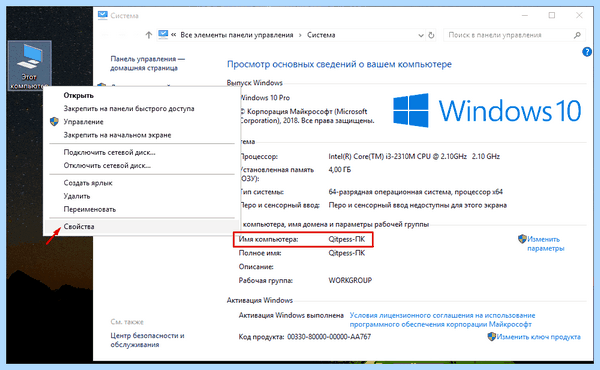Open 'Центр безопасности и обслуживания' link
The width and height of the screenshot is (600, 370).
pos(147,340)
